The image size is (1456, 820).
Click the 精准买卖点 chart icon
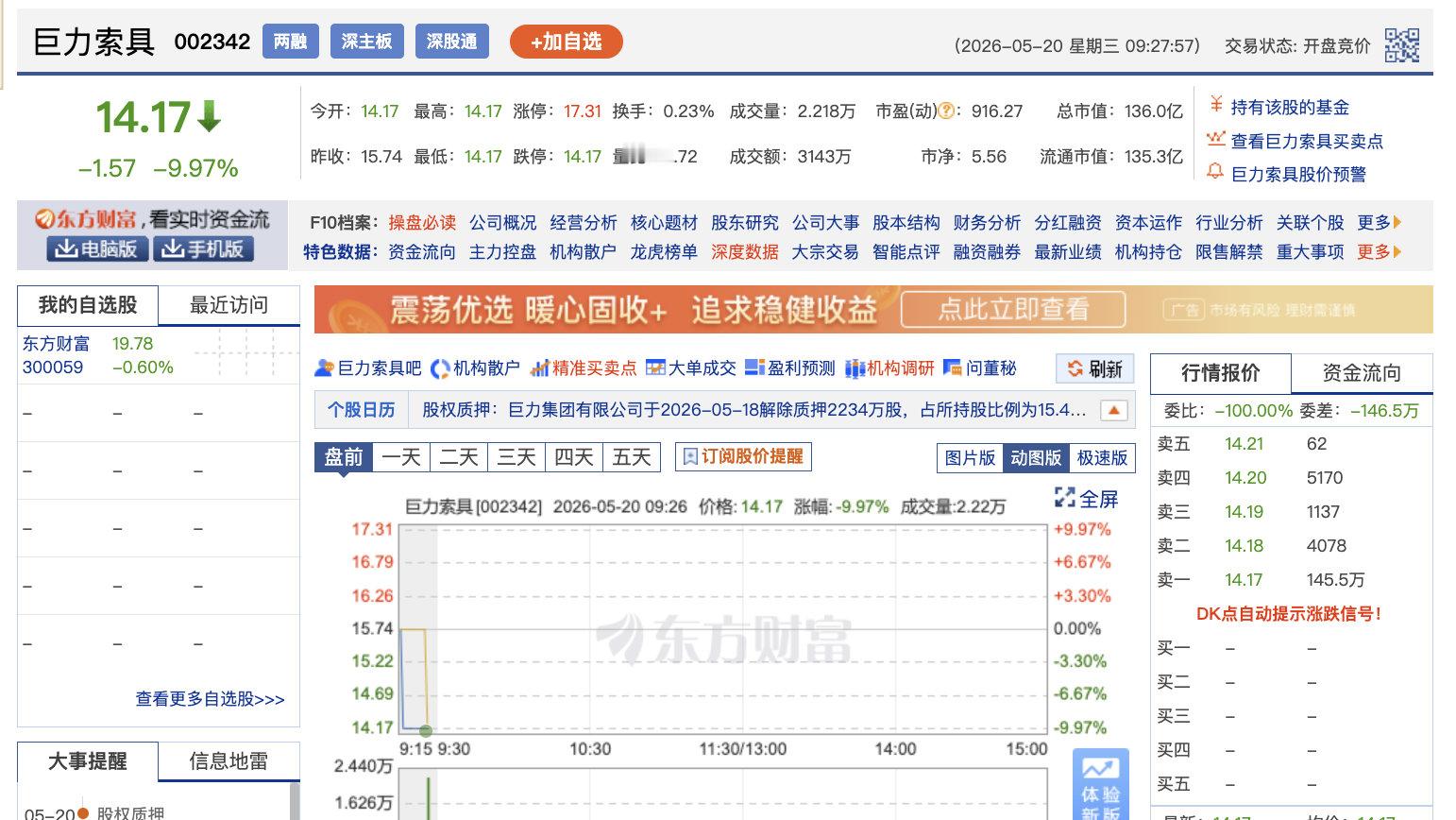tap(539, 368)
